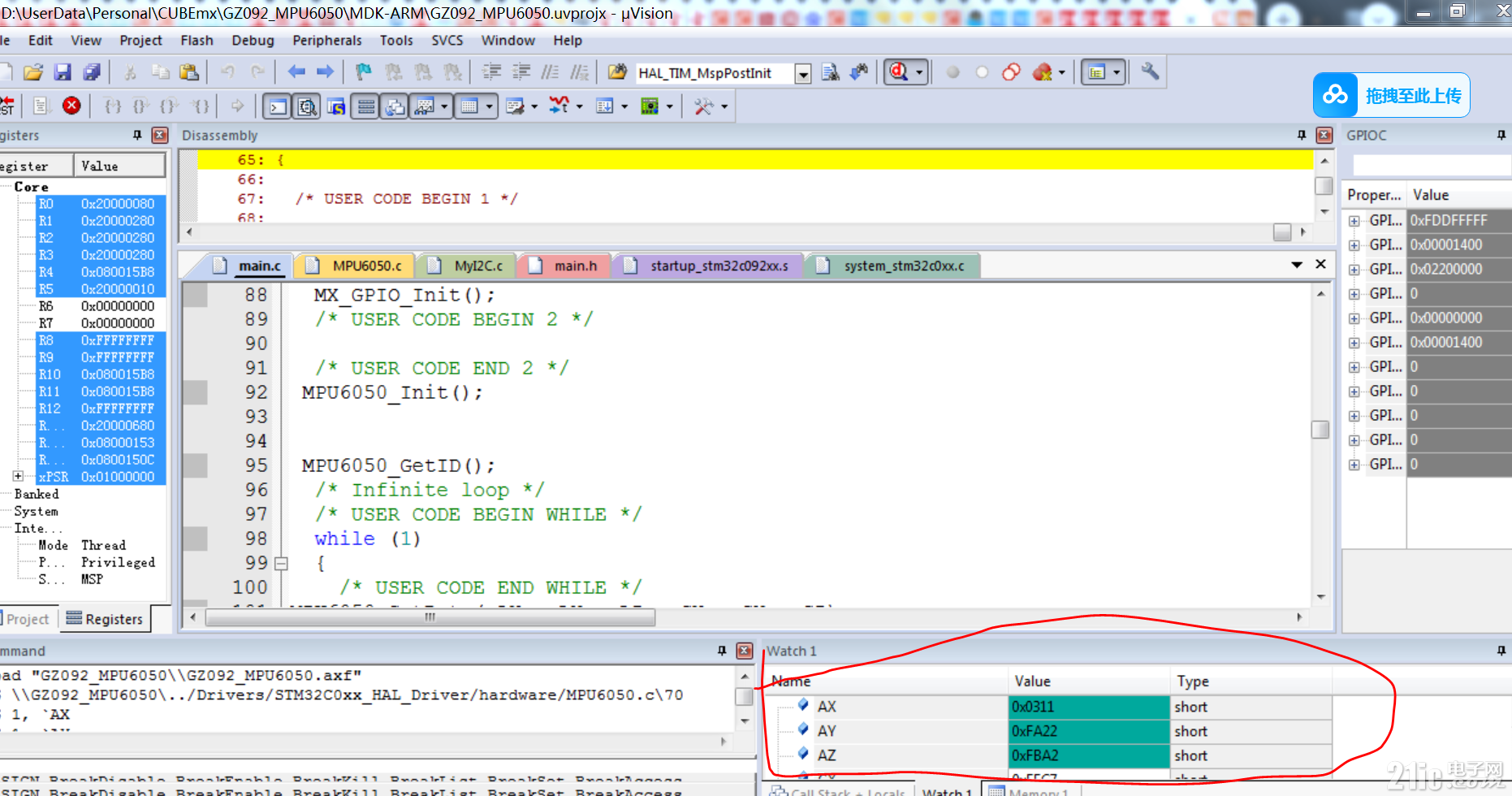Click the editor horizontal scrollbar thumb
The image size is (1512, 796).
pos(430,617)
